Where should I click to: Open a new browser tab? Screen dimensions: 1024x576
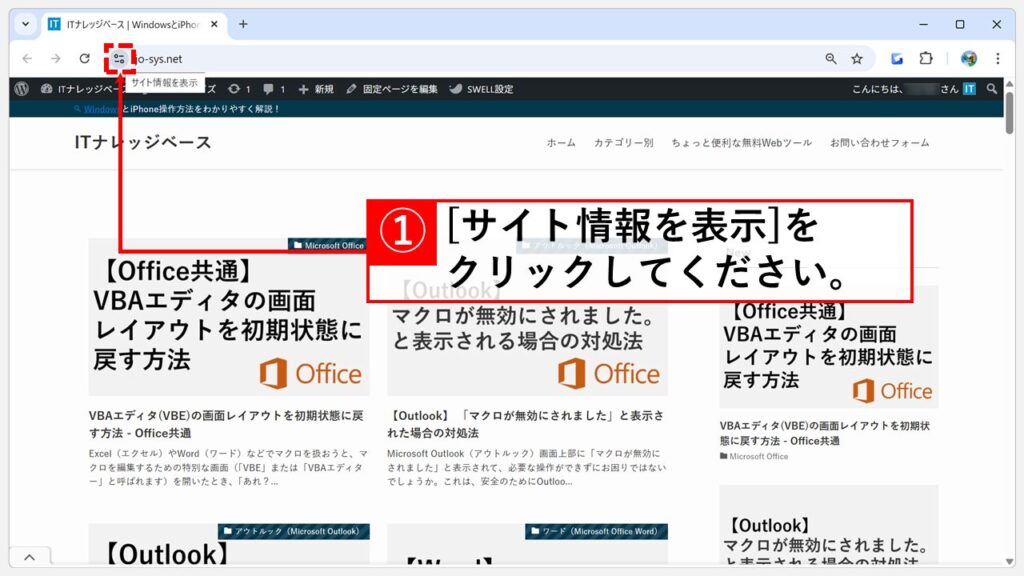243,24
